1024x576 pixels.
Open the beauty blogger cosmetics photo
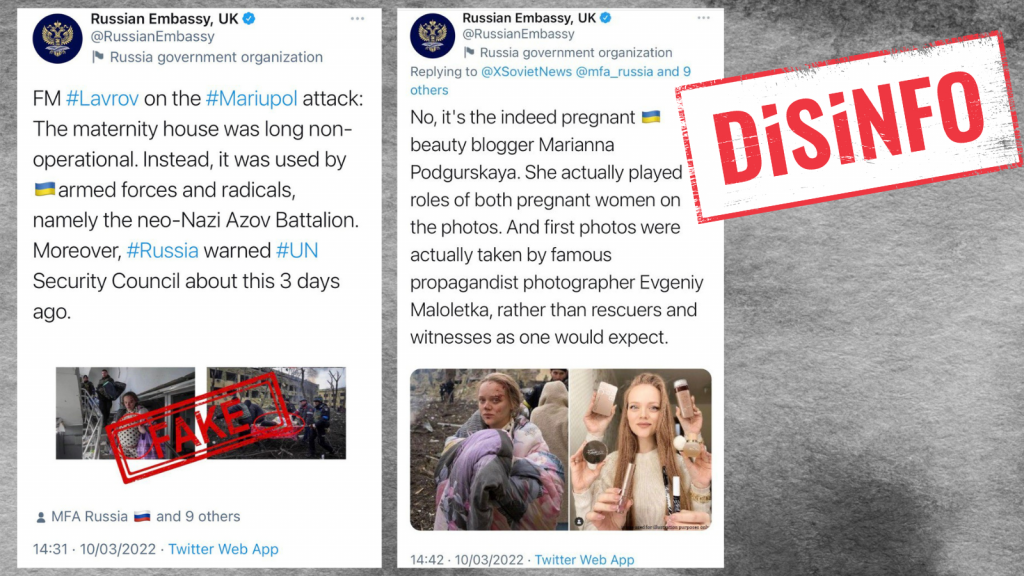pos(641,449)
